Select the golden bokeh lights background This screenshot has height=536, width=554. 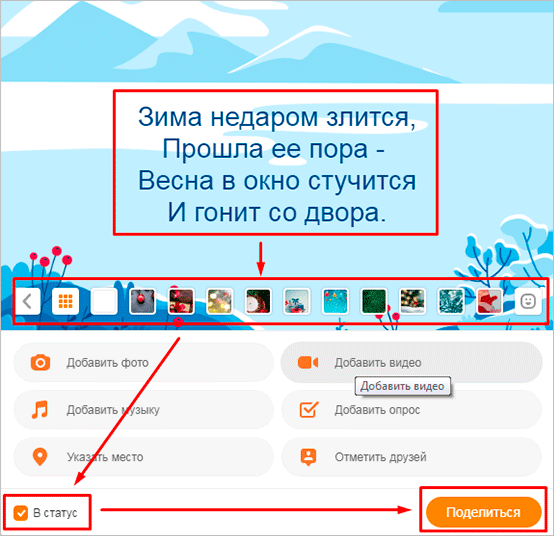point(219,301)
